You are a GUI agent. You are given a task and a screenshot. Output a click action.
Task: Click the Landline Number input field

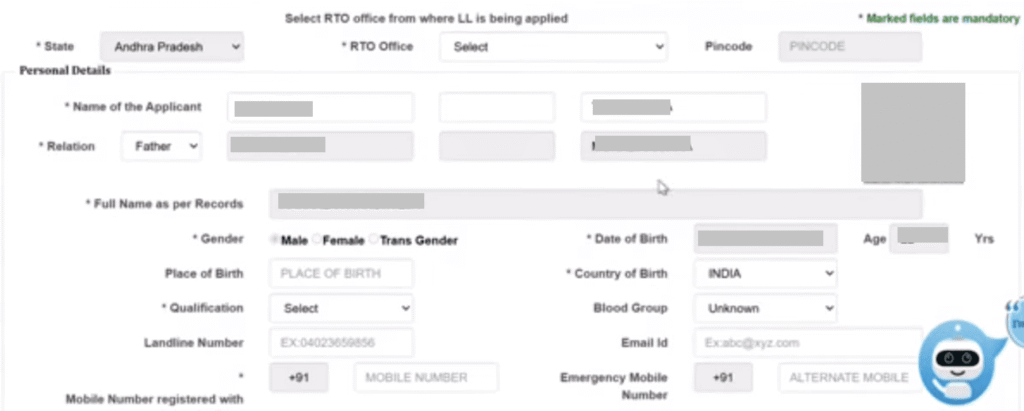click(x=341, y=343)
